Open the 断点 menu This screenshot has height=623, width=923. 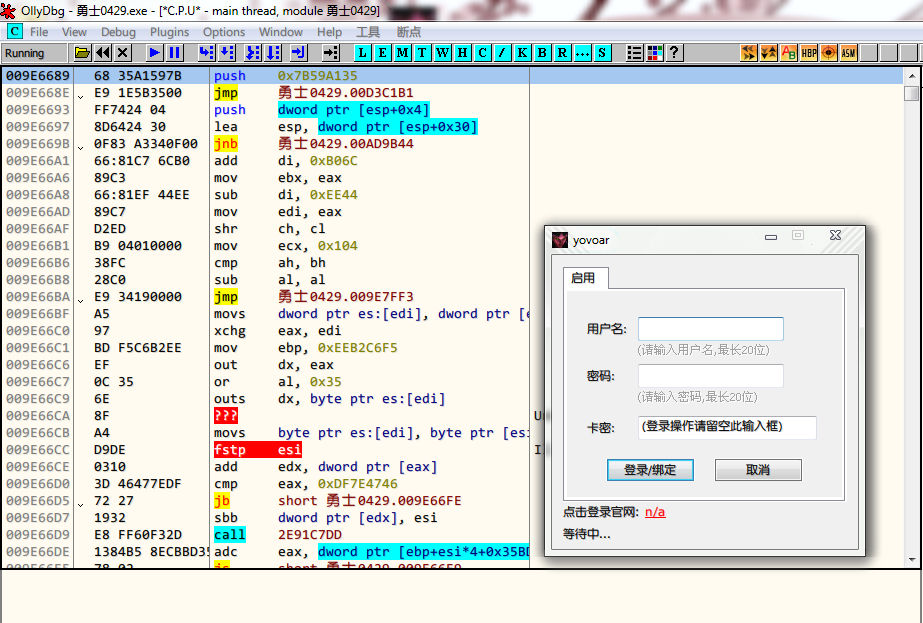409,32
